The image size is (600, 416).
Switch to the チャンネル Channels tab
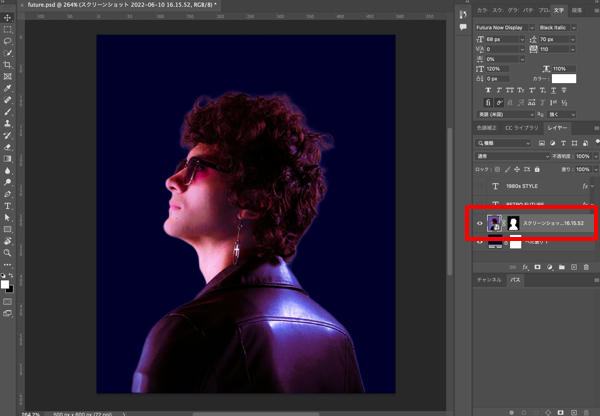(x=489, y=280)
